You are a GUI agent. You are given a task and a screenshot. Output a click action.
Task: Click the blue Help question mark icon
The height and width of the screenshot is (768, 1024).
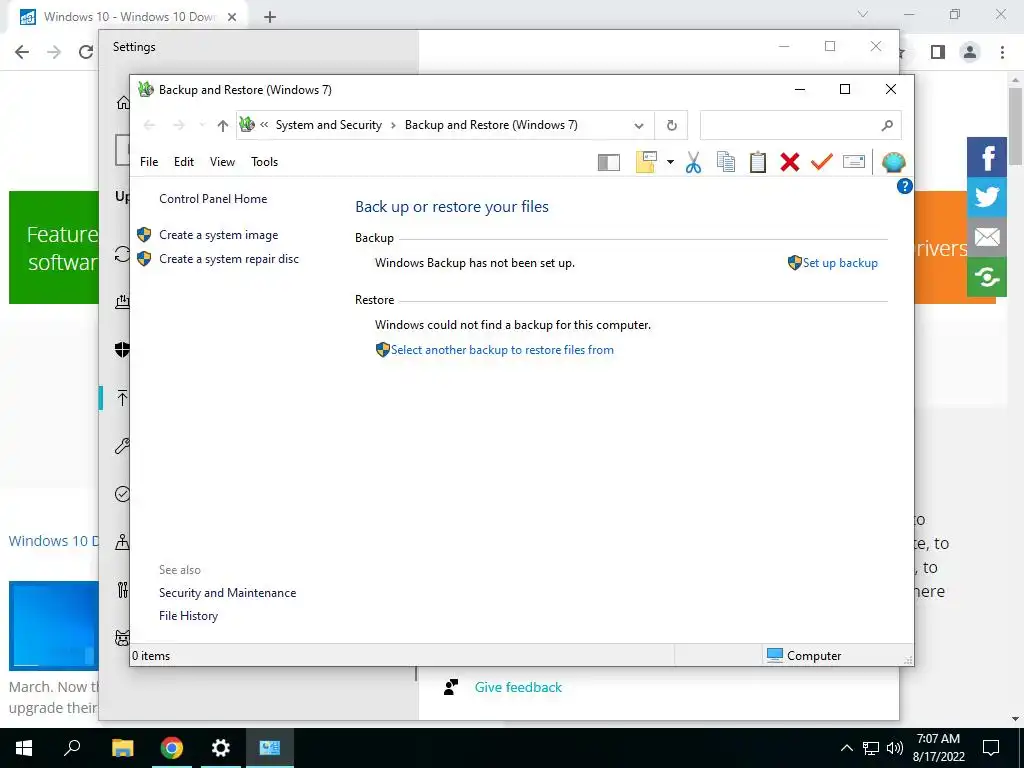[904, 186]
